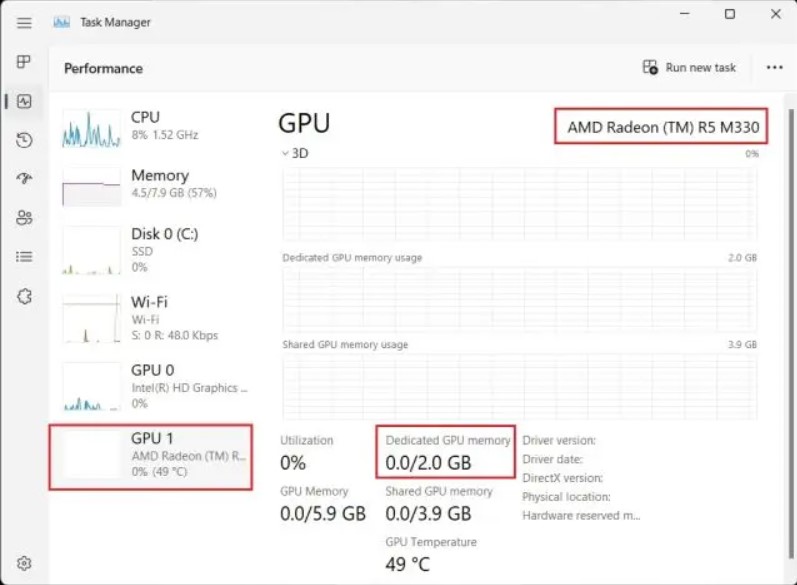The width and height of the screenshot is (797, 585).
Task: Go to the Processes page icon
Action: click(24, 62)
